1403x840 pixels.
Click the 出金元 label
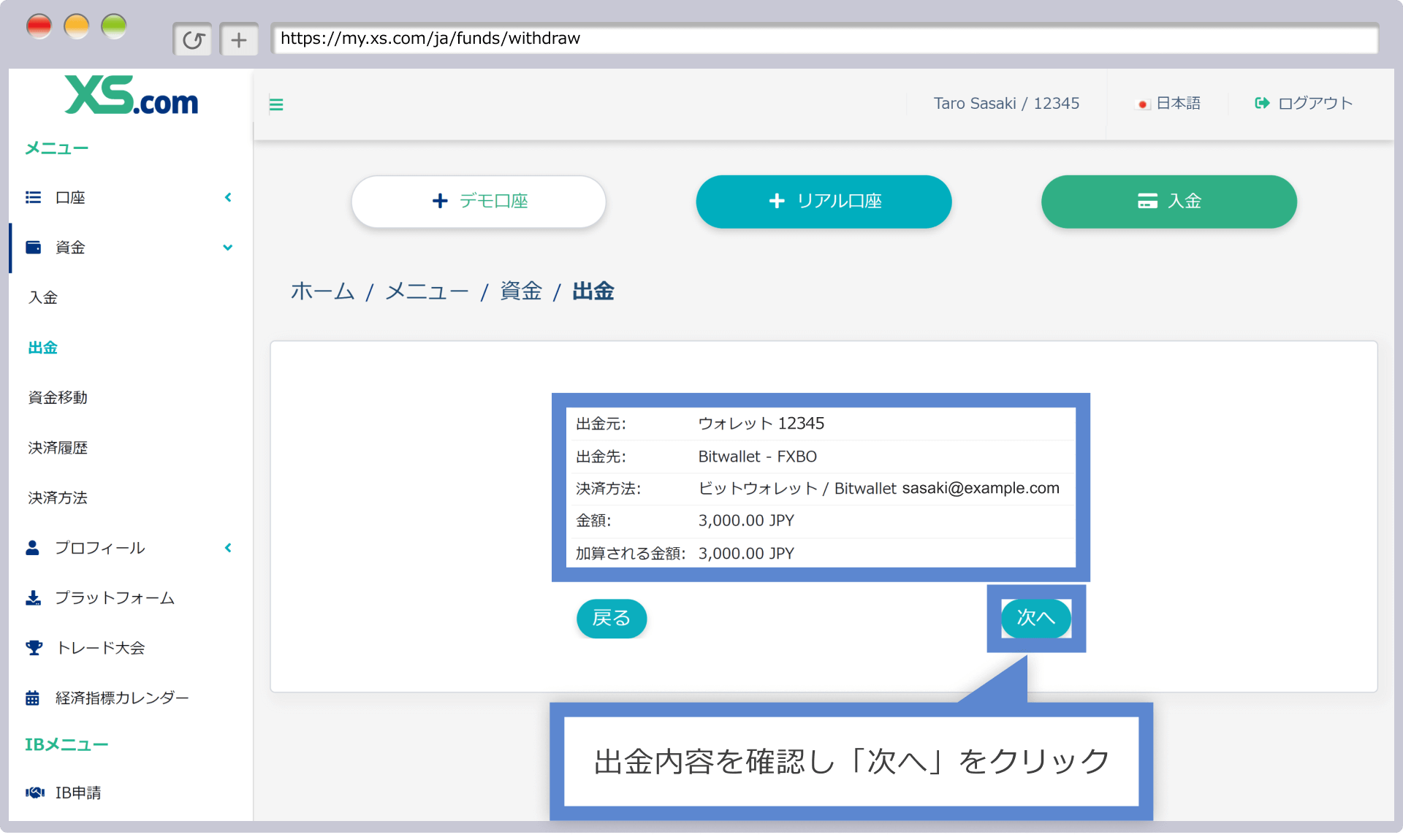click(x=601, y=424)
